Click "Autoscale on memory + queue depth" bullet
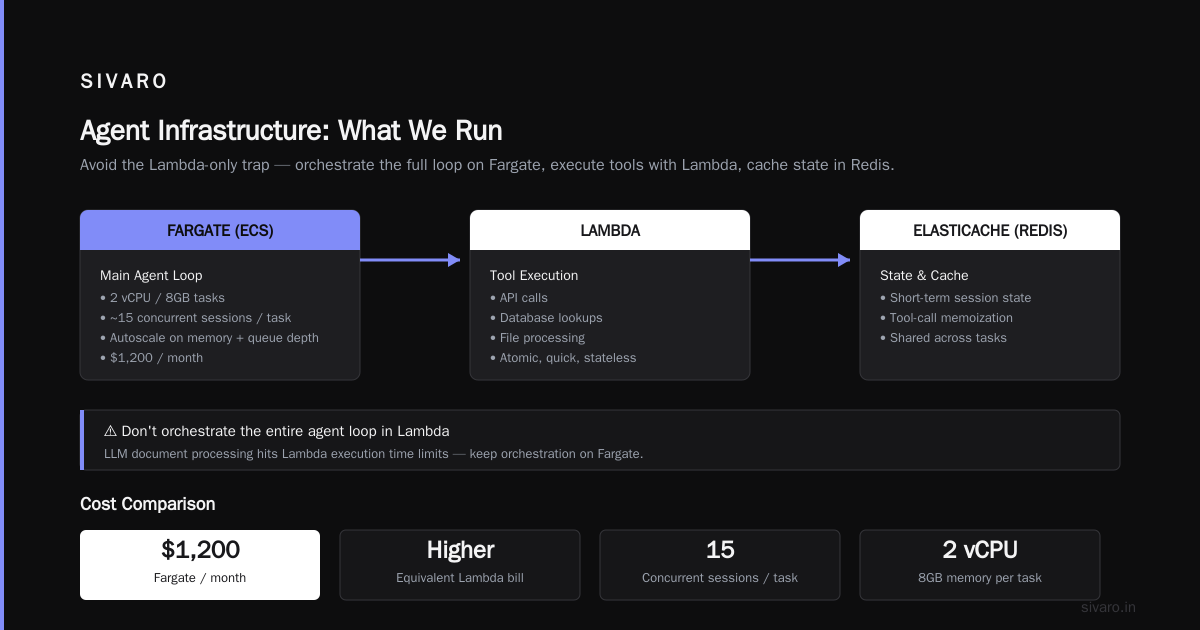This screenshot has width=1200, height=630. tap(209, 338)
